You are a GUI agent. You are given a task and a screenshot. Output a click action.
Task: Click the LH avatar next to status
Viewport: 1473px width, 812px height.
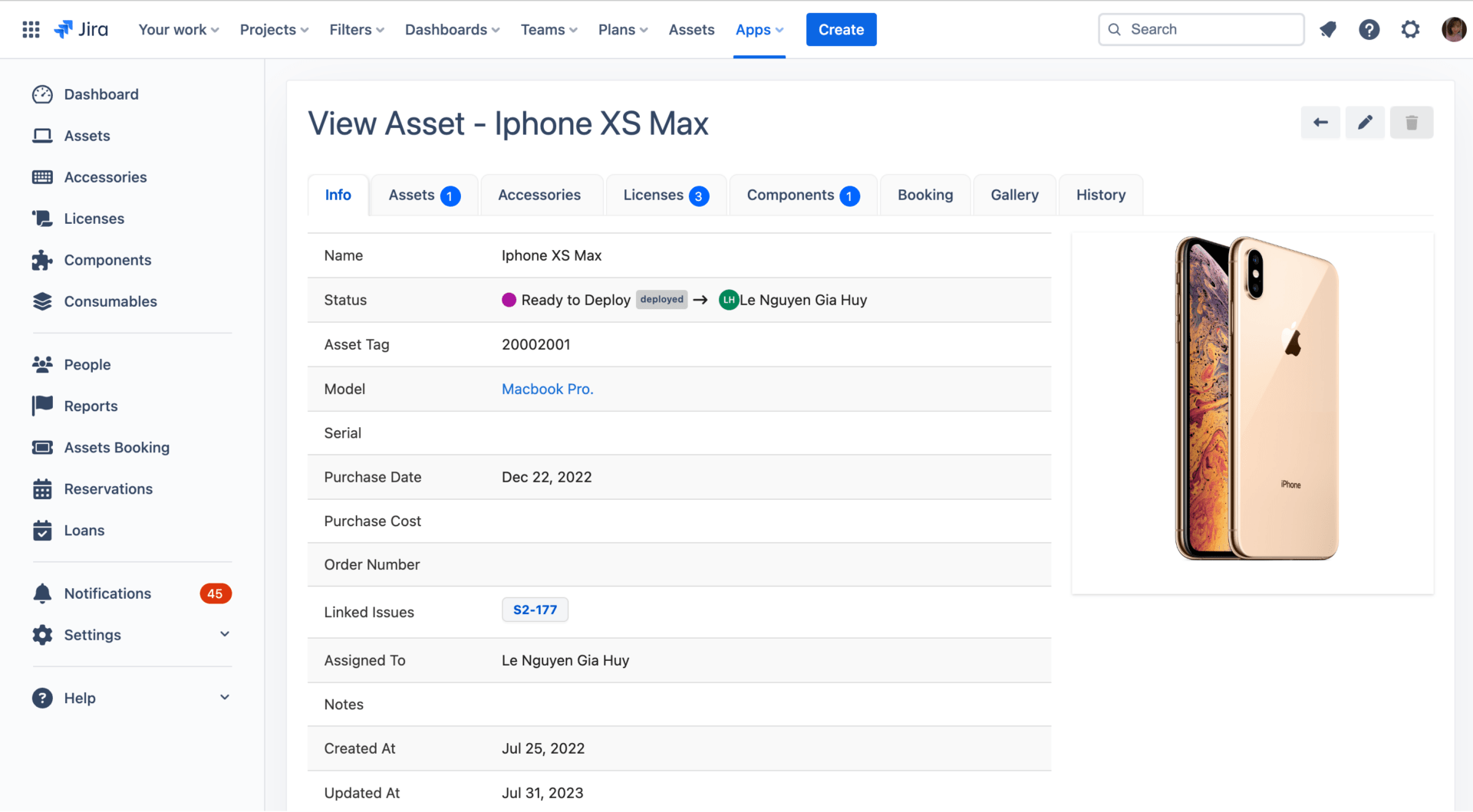[x=728, y=300]
